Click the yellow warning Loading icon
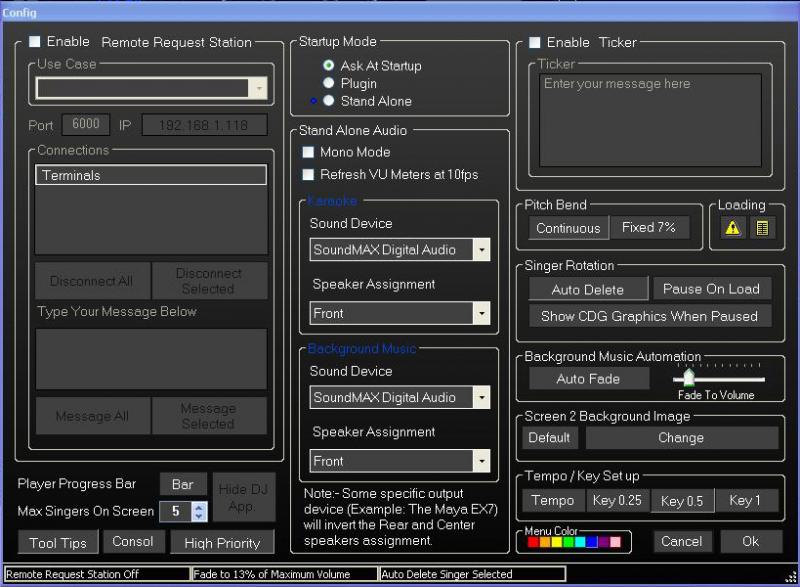The image size is (800, 587). pos(733,227)
